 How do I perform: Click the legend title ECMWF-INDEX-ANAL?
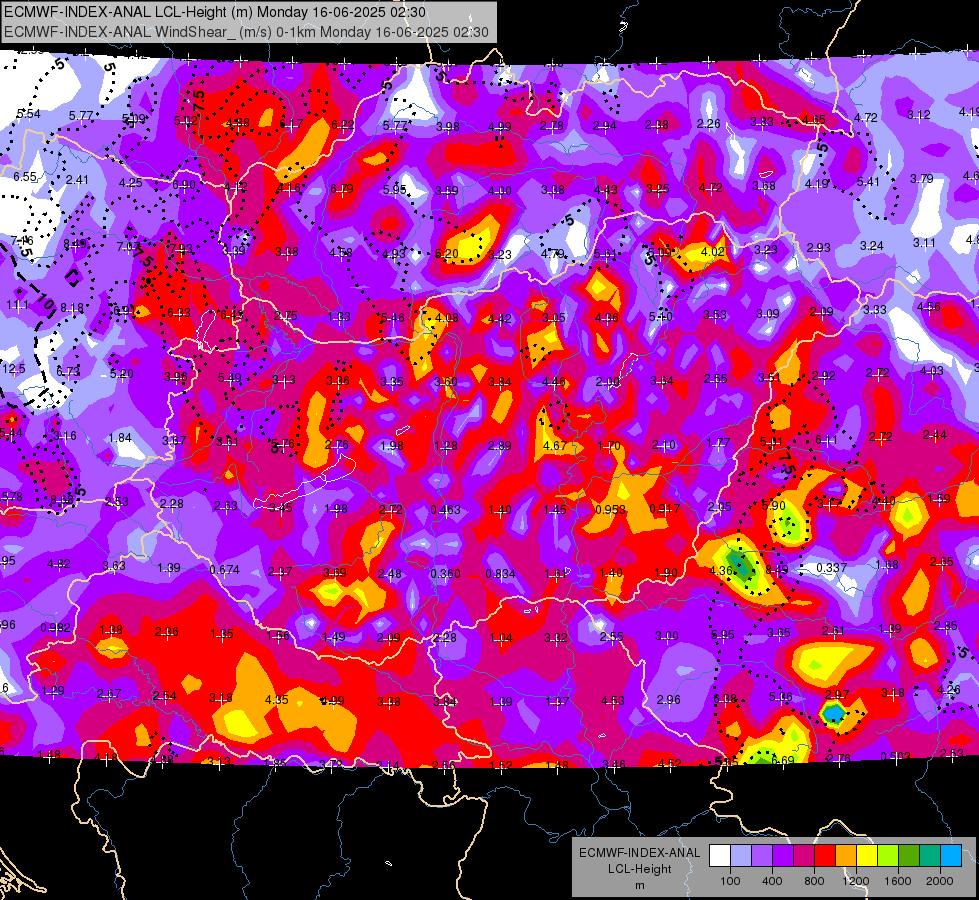639,853
